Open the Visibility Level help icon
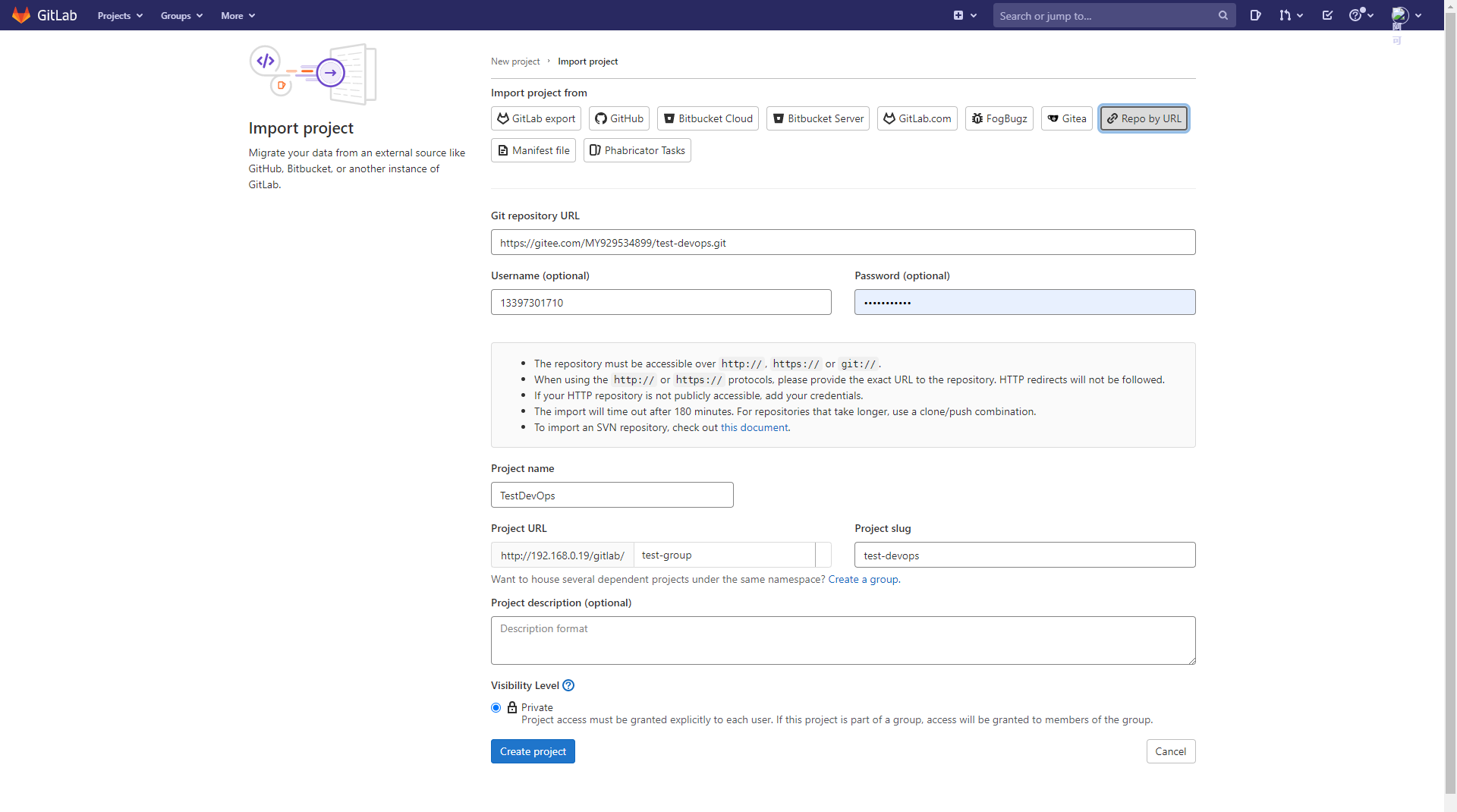Viewport: 1457px width, 812px height. [x=568, y=685]
